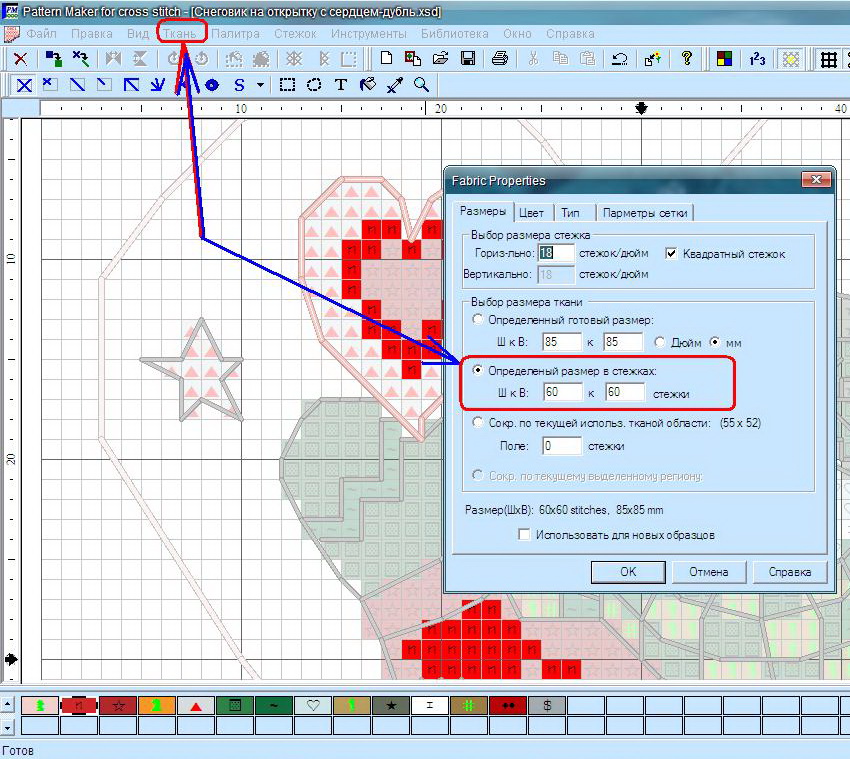The height and width of the screenshot is (759, 850).
Task: Select the rectangular selection tool
Action: [288, 85]
